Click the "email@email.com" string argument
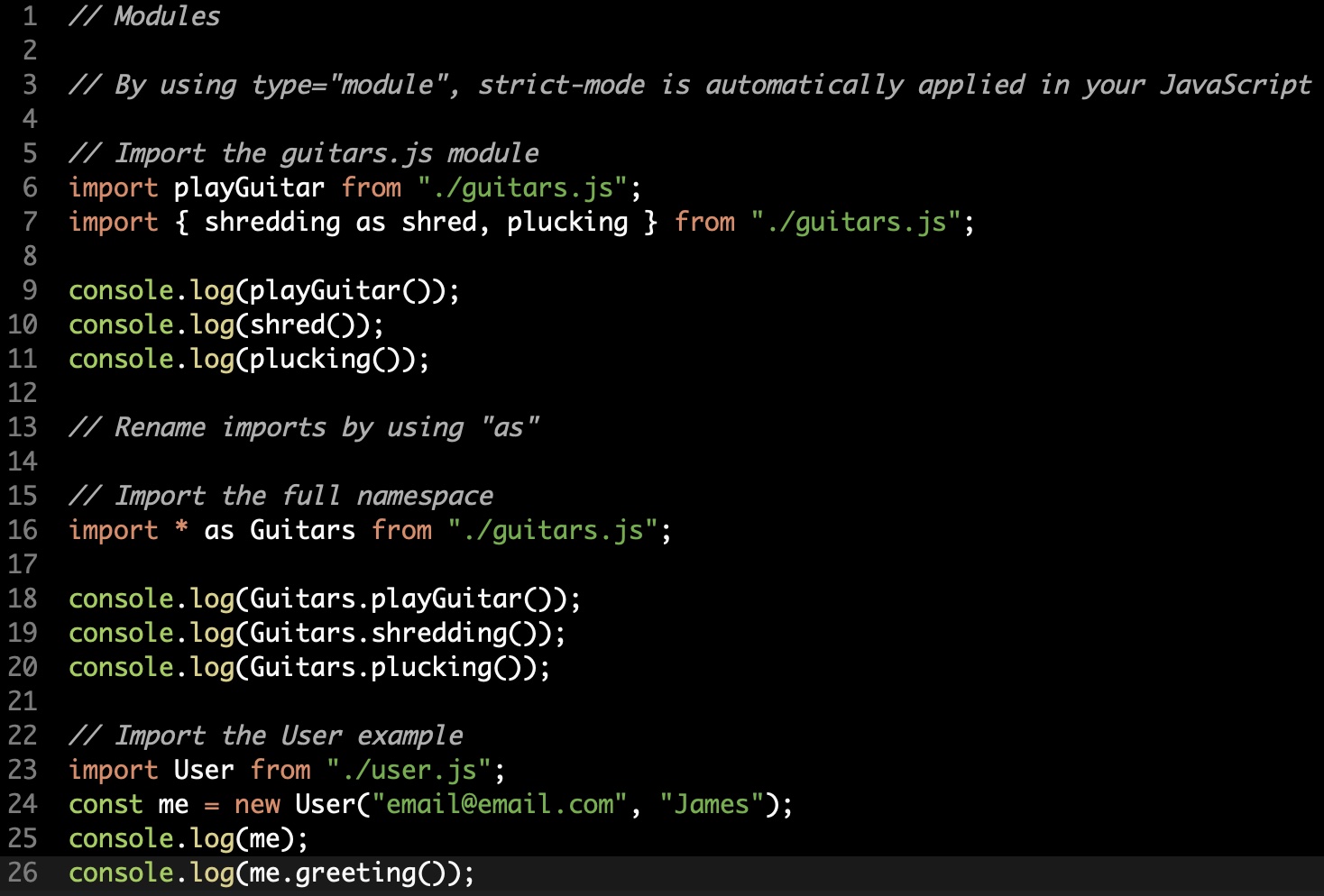Viewport: 1324px width, 896px height. [499, 804]
